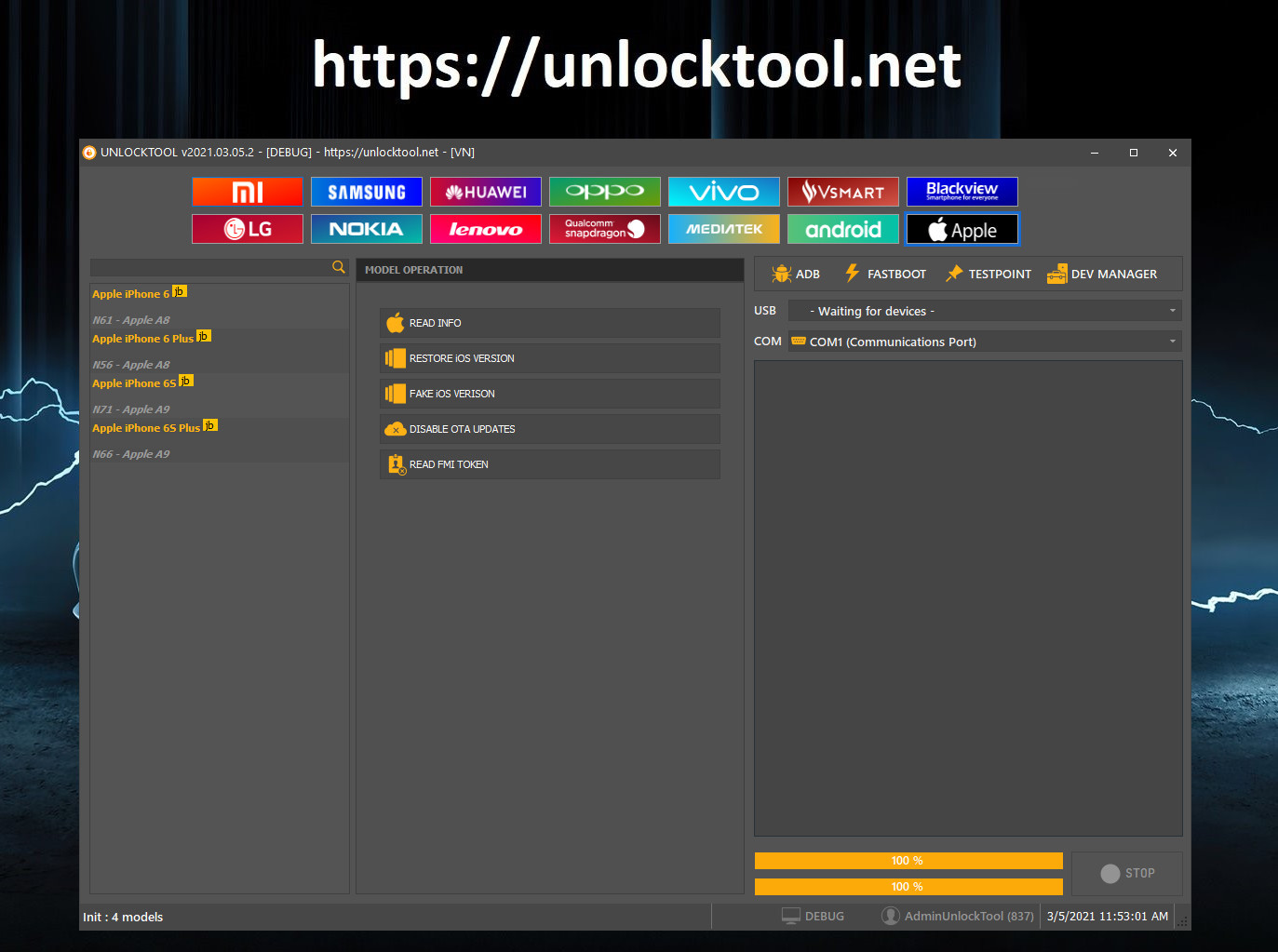The width and height of the screenshot is (1278, 952).
Task: Open the Nokia brand tile
Action: [x=367, y=229]
